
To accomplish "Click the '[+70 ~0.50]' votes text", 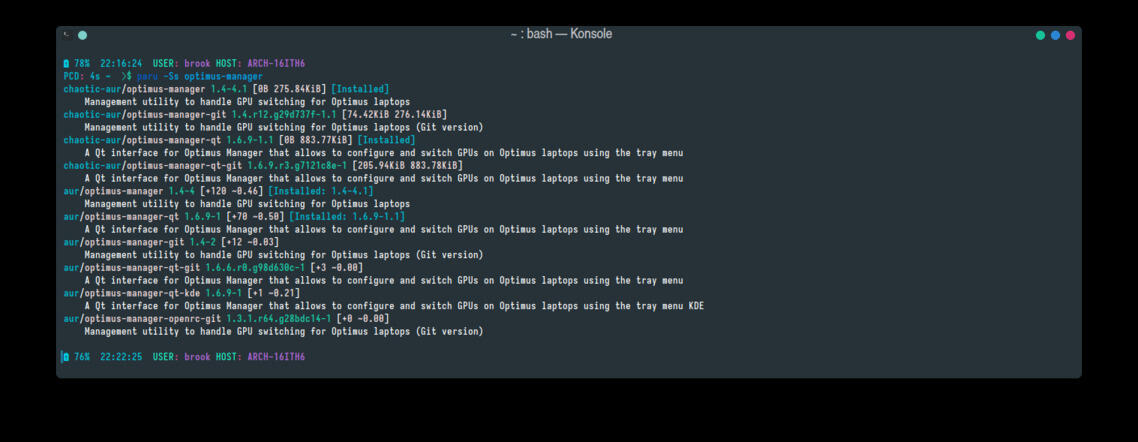I will point(255,216).
